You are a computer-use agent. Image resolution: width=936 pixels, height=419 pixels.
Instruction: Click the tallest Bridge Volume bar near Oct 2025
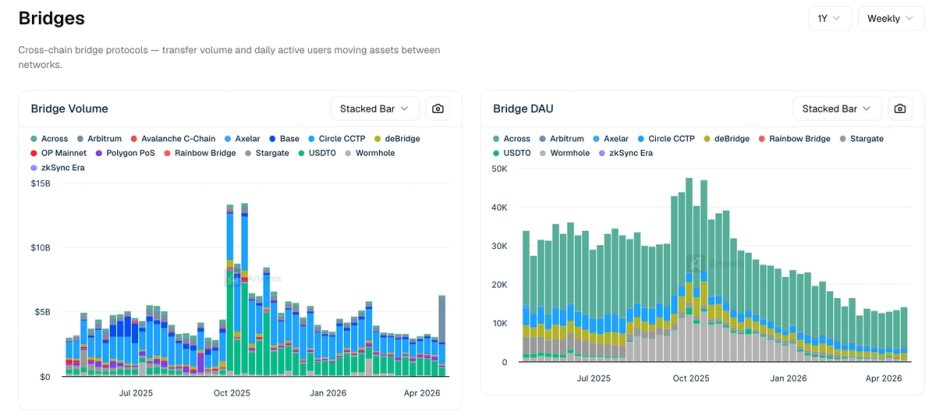pos(245,290)
